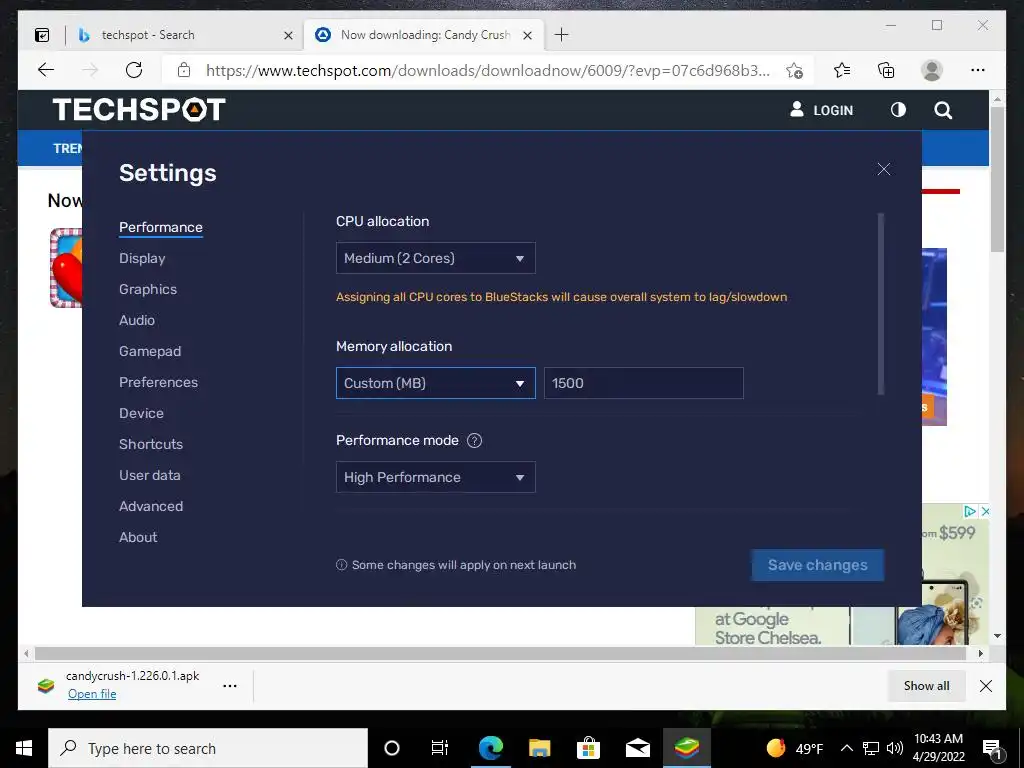Click BlueStacks icon on taskbar
The width and height of the screenshot is (1024, 768).
pos(686,748)
